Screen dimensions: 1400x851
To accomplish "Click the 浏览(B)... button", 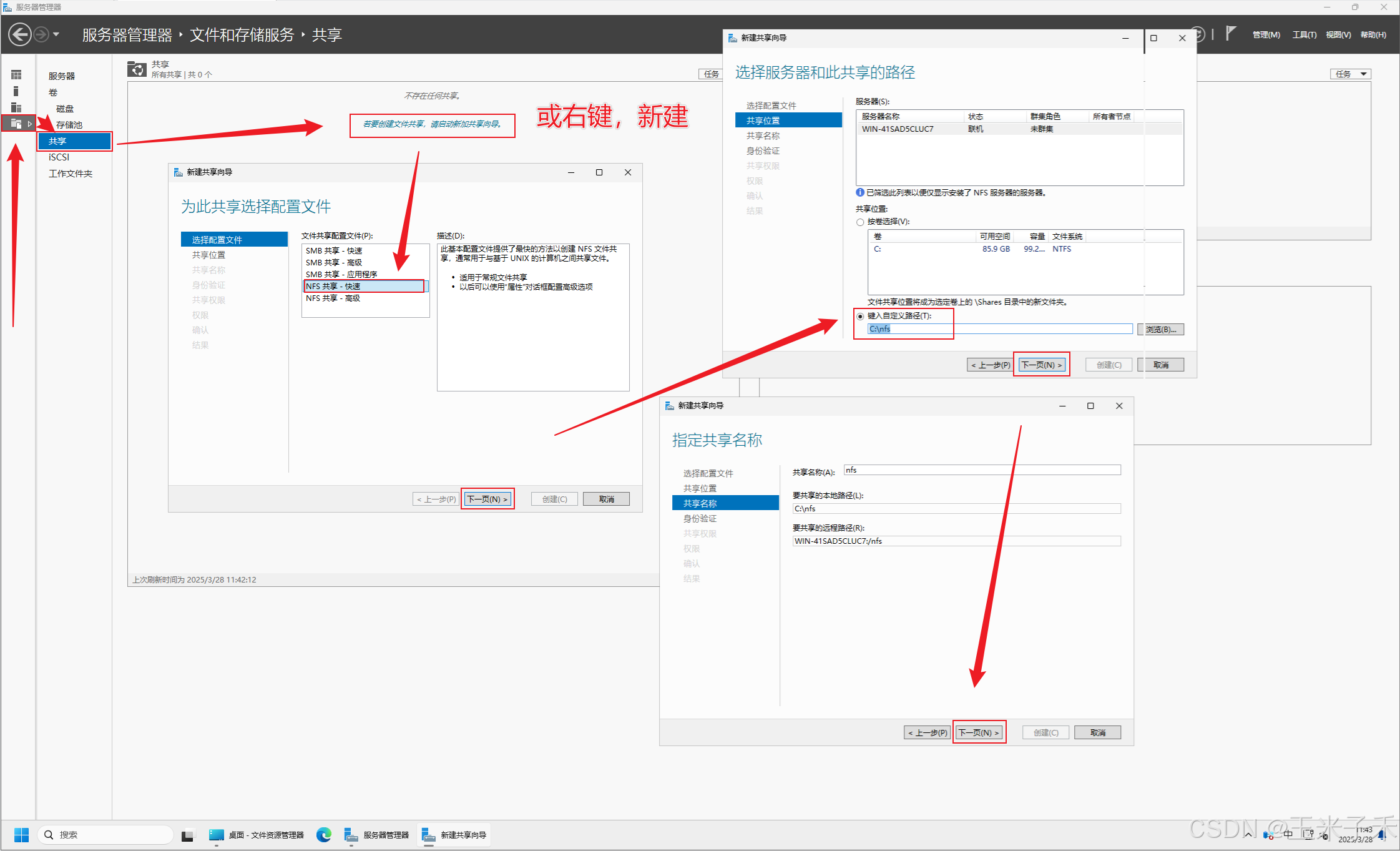I will point(1160,330).
